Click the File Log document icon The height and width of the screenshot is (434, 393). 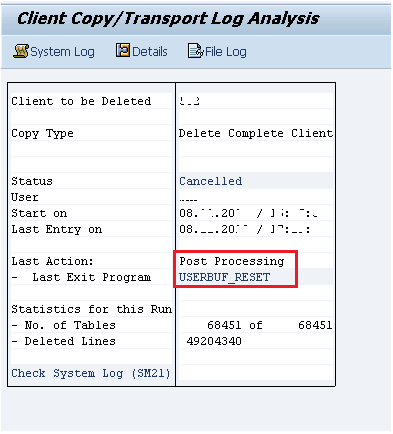195,51
